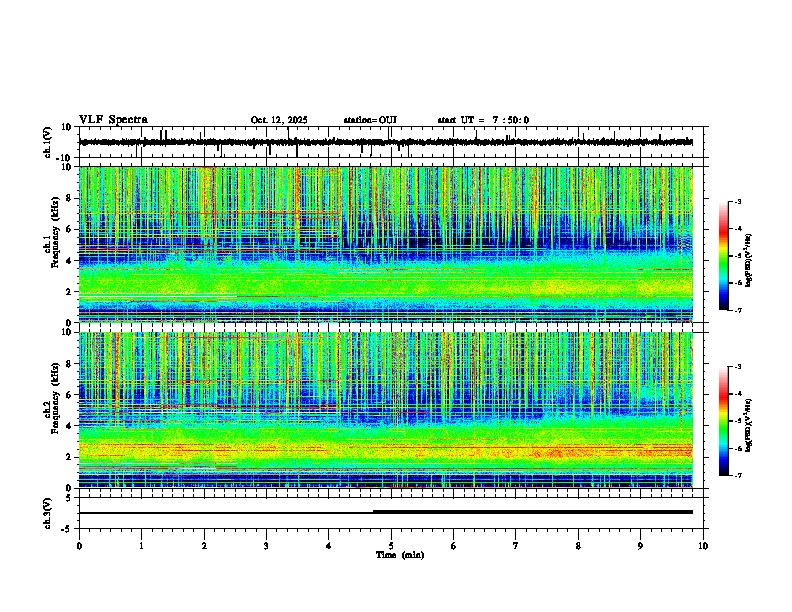Click time axis tick label "2"
This screenshot has width=792, height=612.
[x=204, y=546]
